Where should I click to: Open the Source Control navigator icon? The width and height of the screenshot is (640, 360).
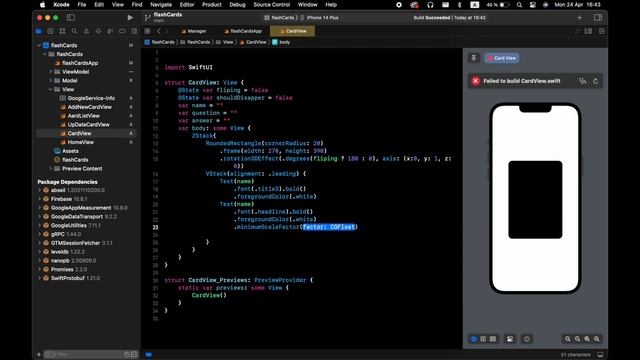click(x=50, y=31)
